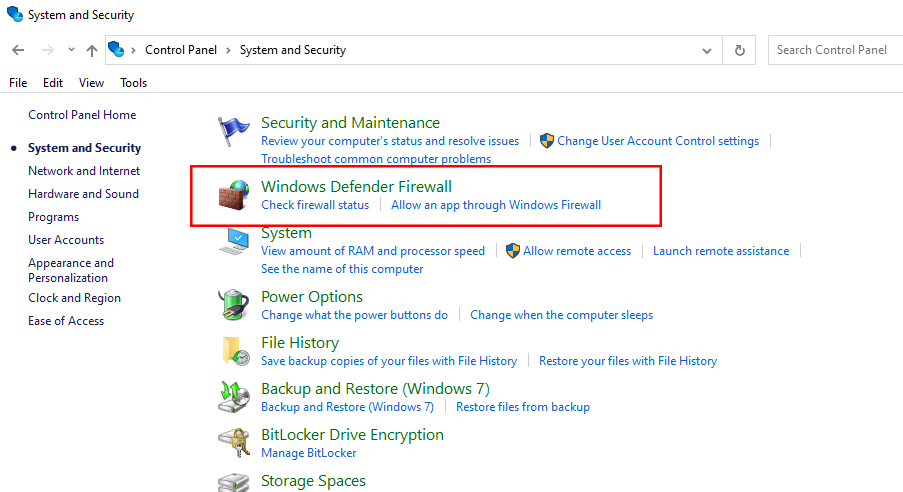Select Network and Internet in sidebar

(84, 171)
